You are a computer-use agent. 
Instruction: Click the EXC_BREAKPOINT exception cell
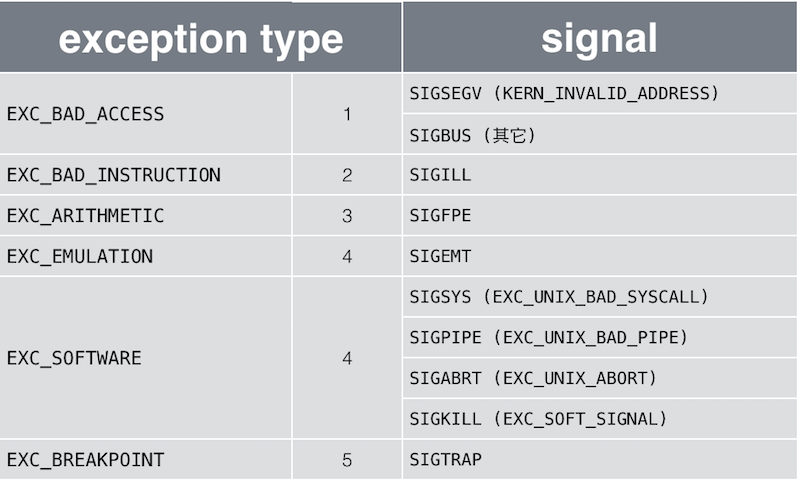tap(86, 460)
